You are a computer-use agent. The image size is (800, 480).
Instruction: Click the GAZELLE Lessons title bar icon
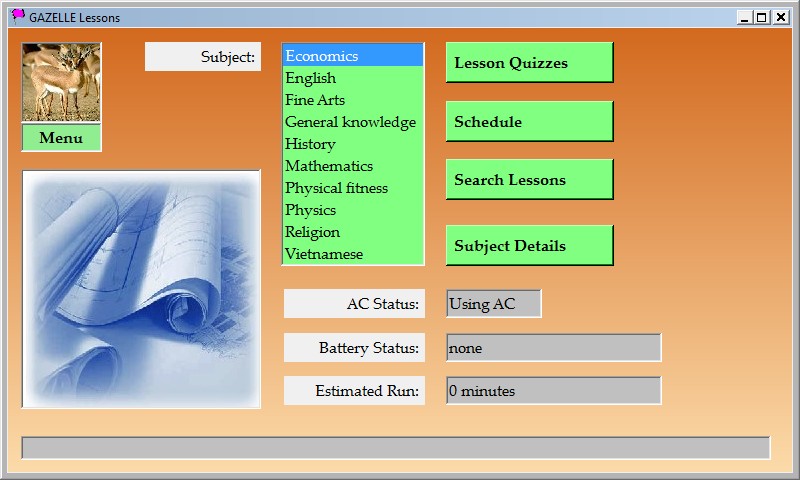tap(17, 17)
